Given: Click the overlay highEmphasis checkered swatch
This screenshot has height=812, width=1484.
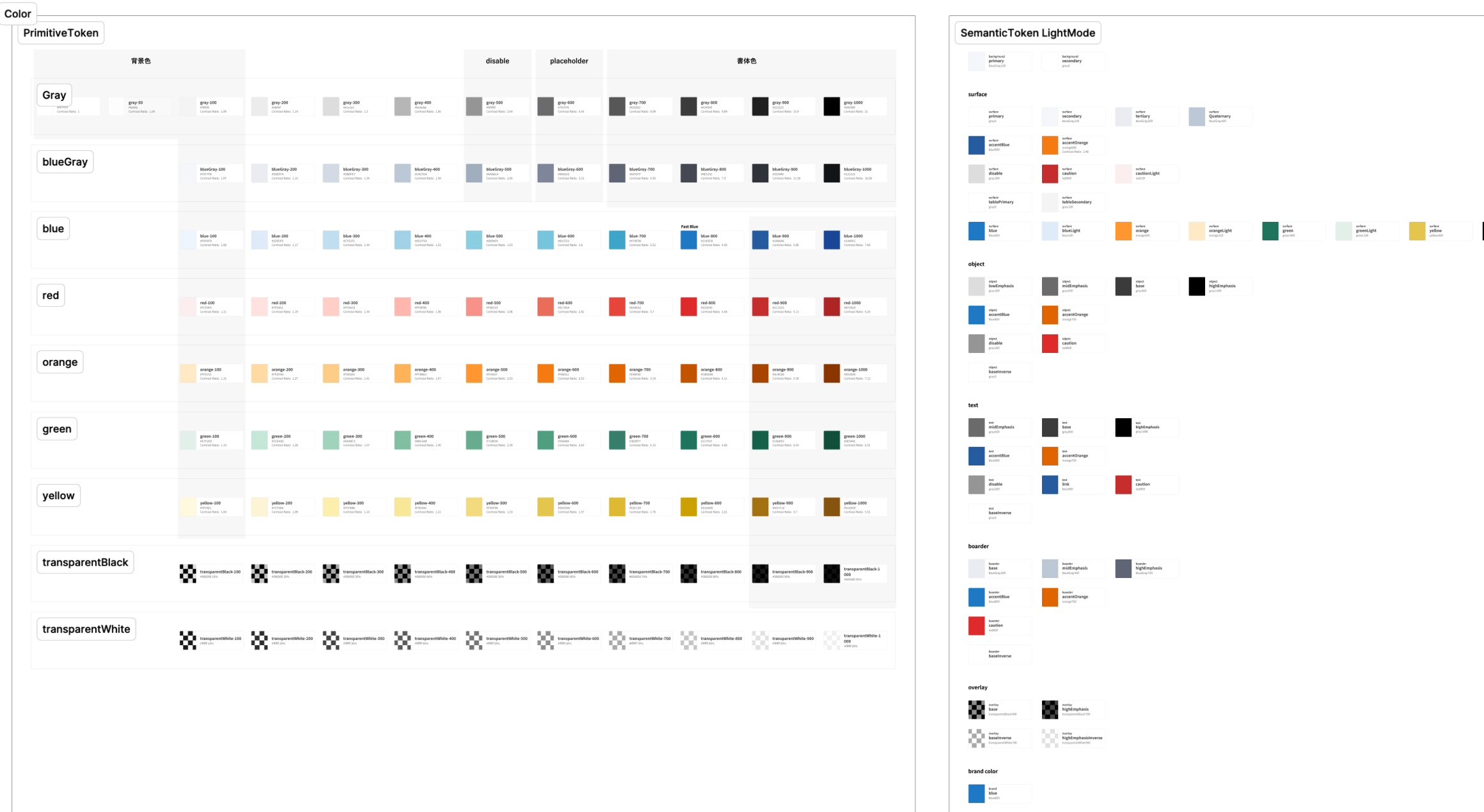Looking at the screenshot, I should (x=1050, y=709).
